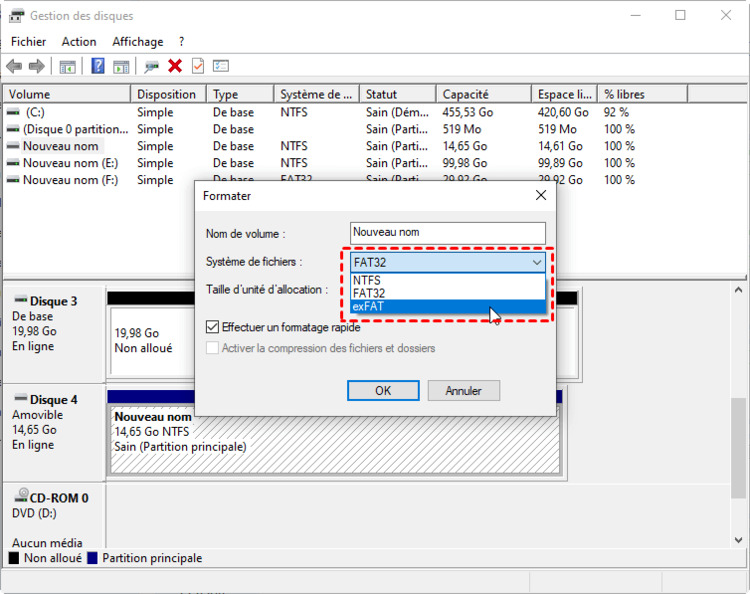Click the Properties checkmark page icon
Viewport: 750px width, 594px height.
(x=198, y=66)
